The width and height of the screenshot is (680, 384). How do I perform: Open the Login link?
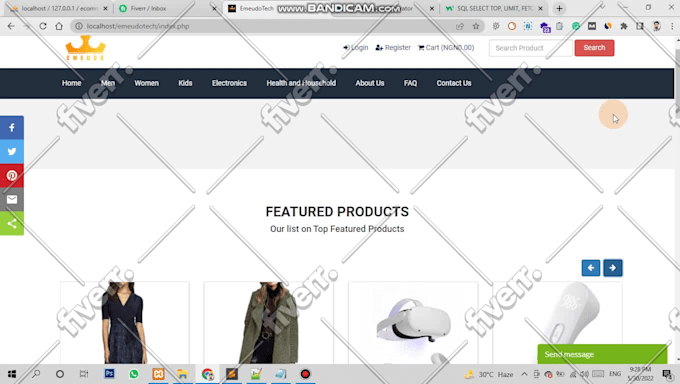coord(356,48)
